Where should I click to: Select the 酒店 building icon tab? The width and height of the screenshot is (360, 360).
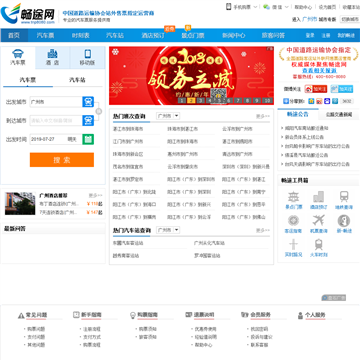(x=53, y=57)
